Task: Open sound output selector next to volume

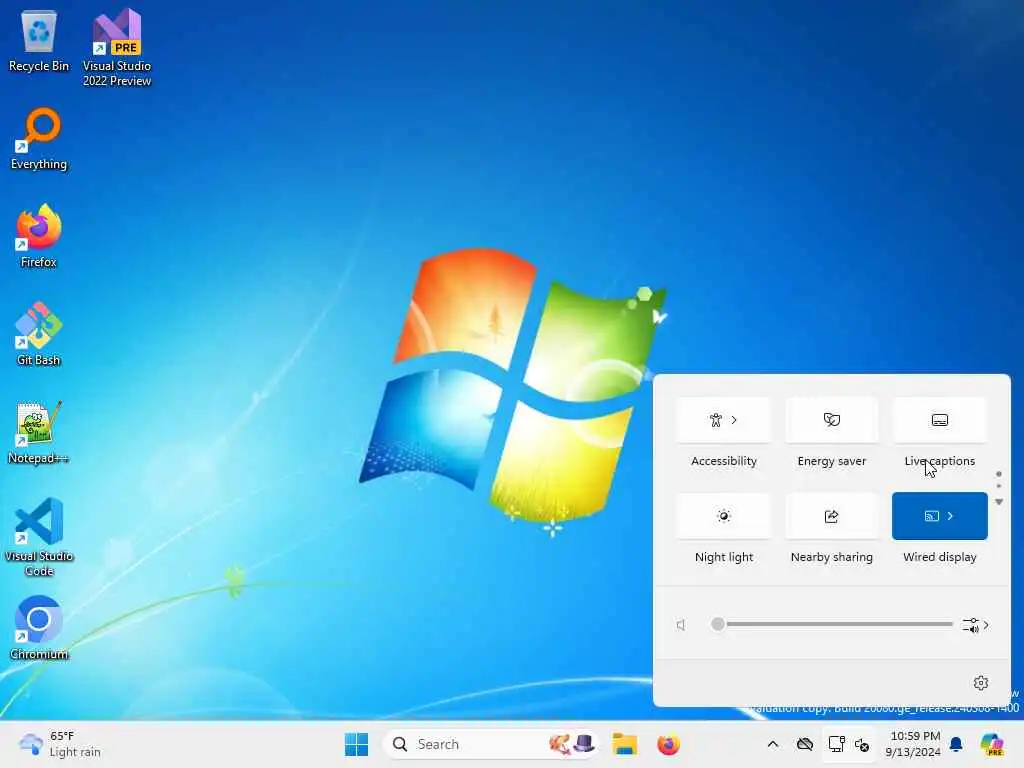Action: [x=976, y=625]
